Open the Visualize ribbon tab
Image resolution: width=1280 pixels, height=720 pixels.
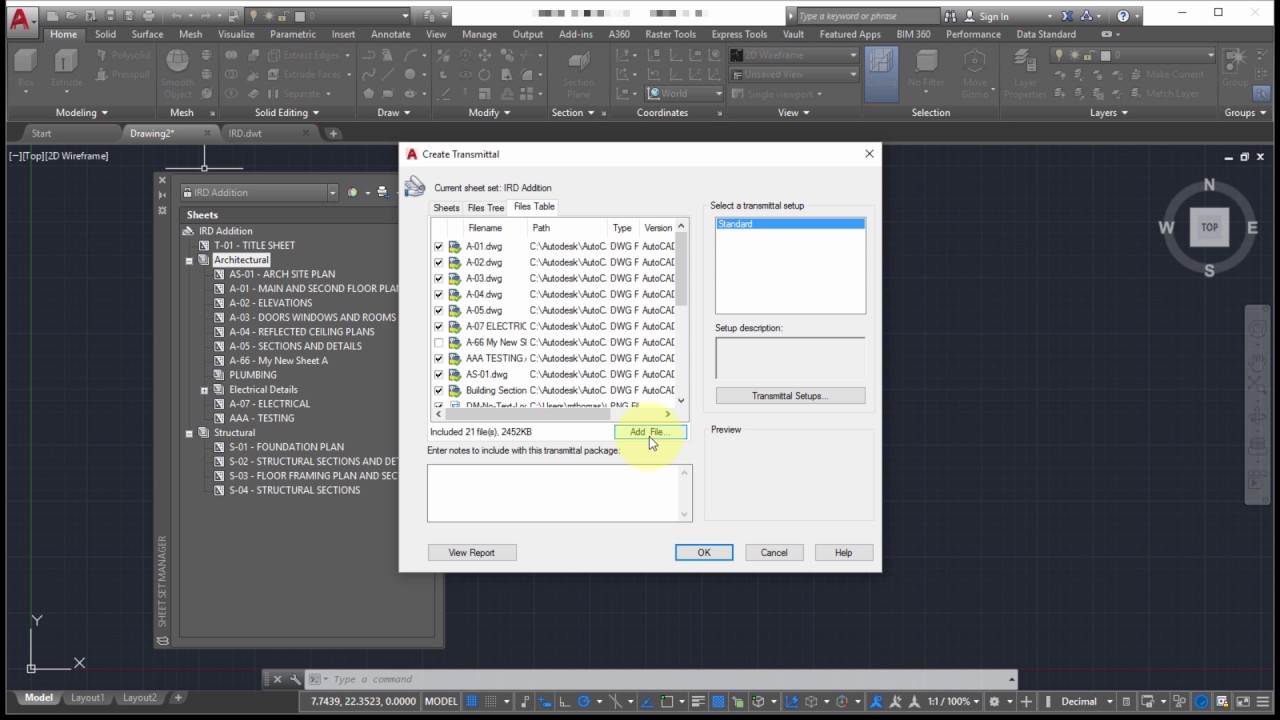236,34
